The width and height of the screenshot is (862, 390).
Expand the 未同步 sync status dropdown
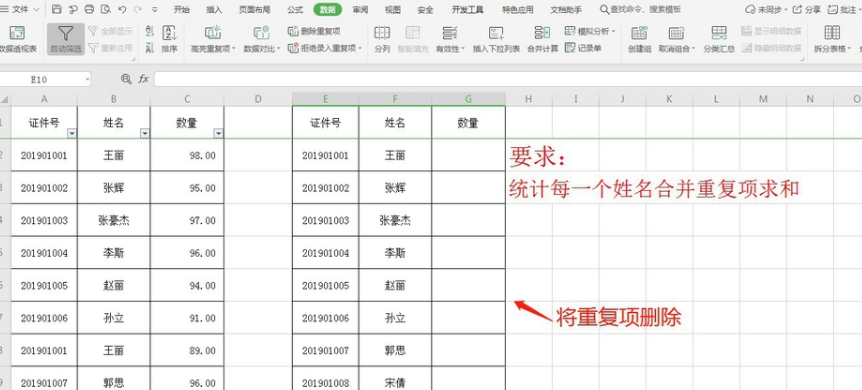(785, 9)
